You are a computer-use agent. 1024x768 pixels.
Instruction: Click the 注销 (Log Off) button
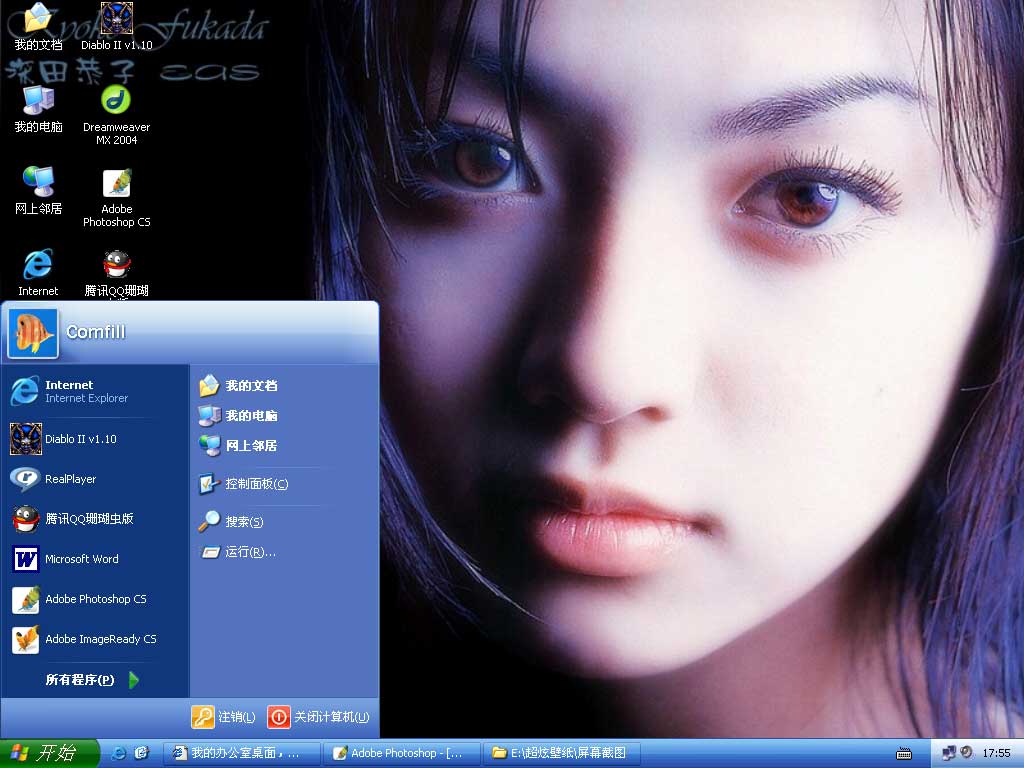[x=224, y=717]
